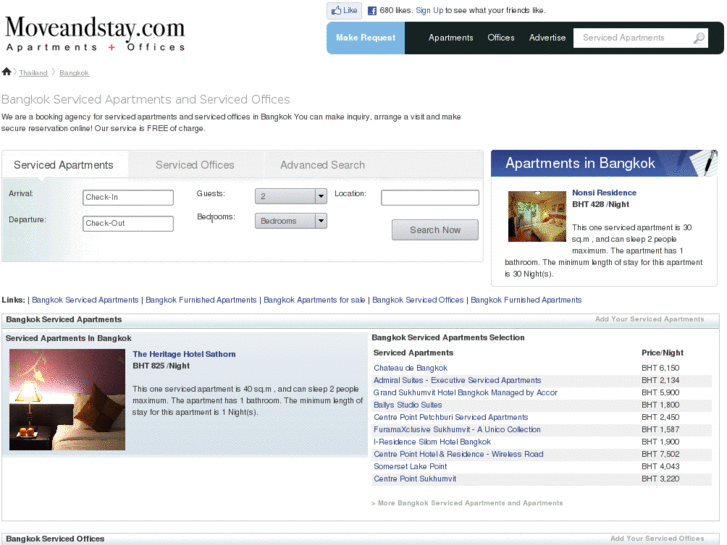Open first Bangkok Furnished Apartments link
The image size is (727, 545).
point(201,300)
